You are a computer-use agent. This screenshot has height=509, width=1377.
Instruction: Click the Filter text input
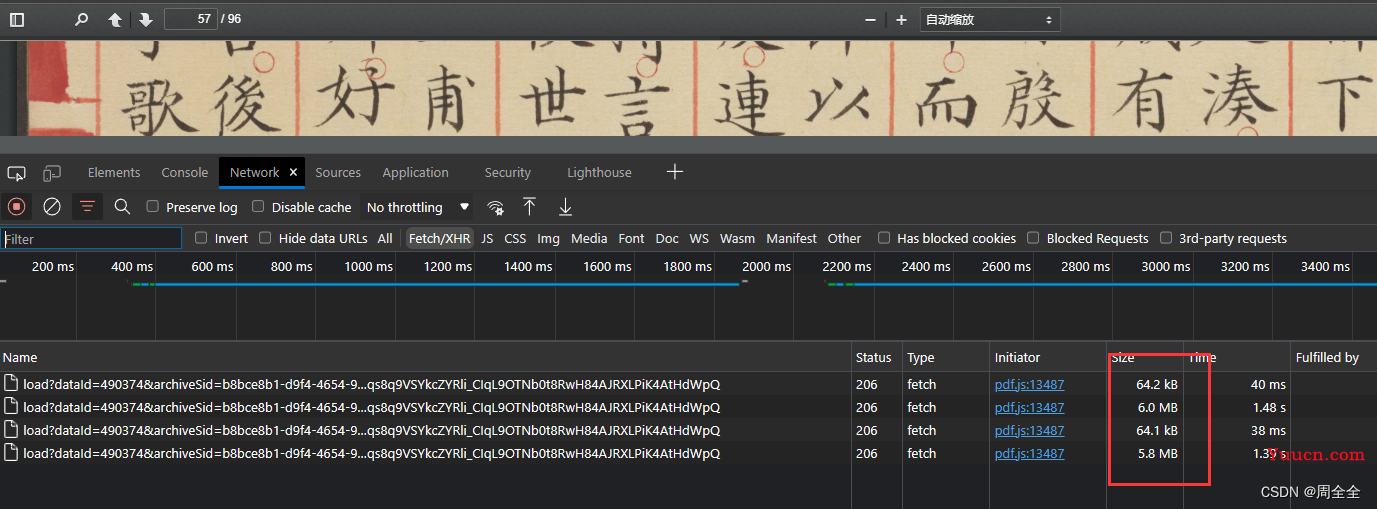(x=91, y=239)
